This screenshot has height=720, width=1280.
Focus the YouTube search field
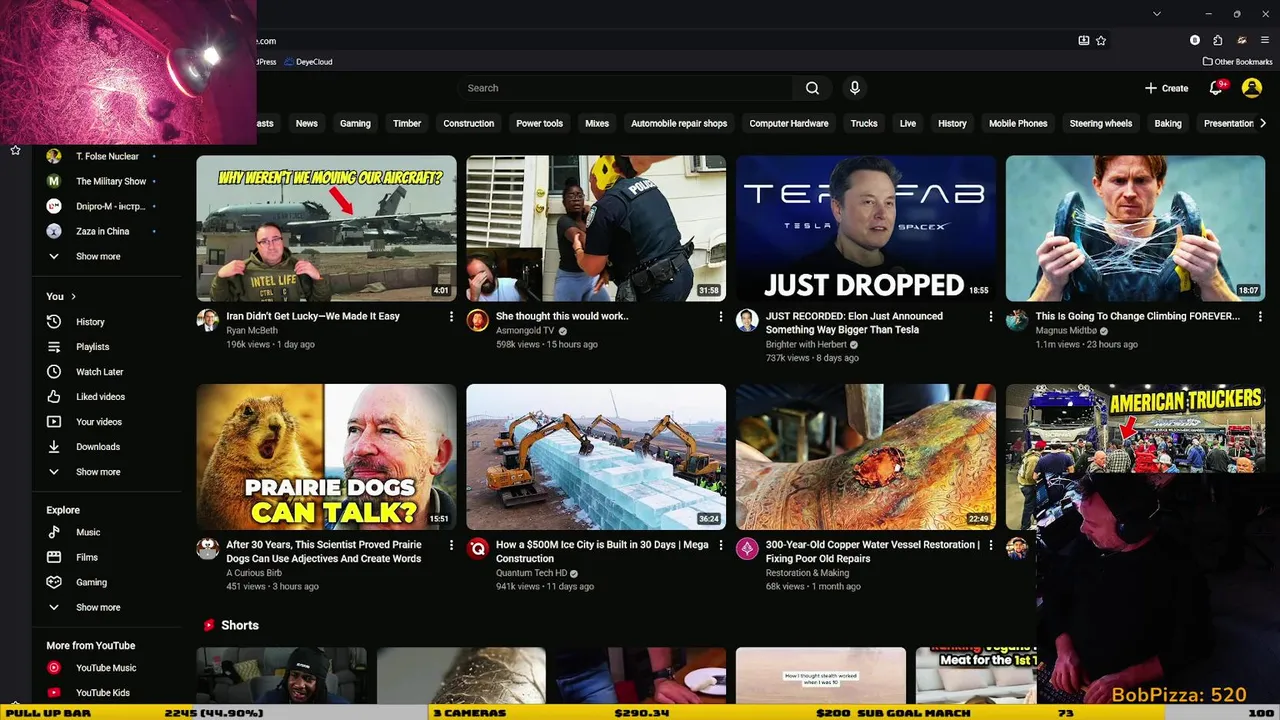tap(625, 88)
